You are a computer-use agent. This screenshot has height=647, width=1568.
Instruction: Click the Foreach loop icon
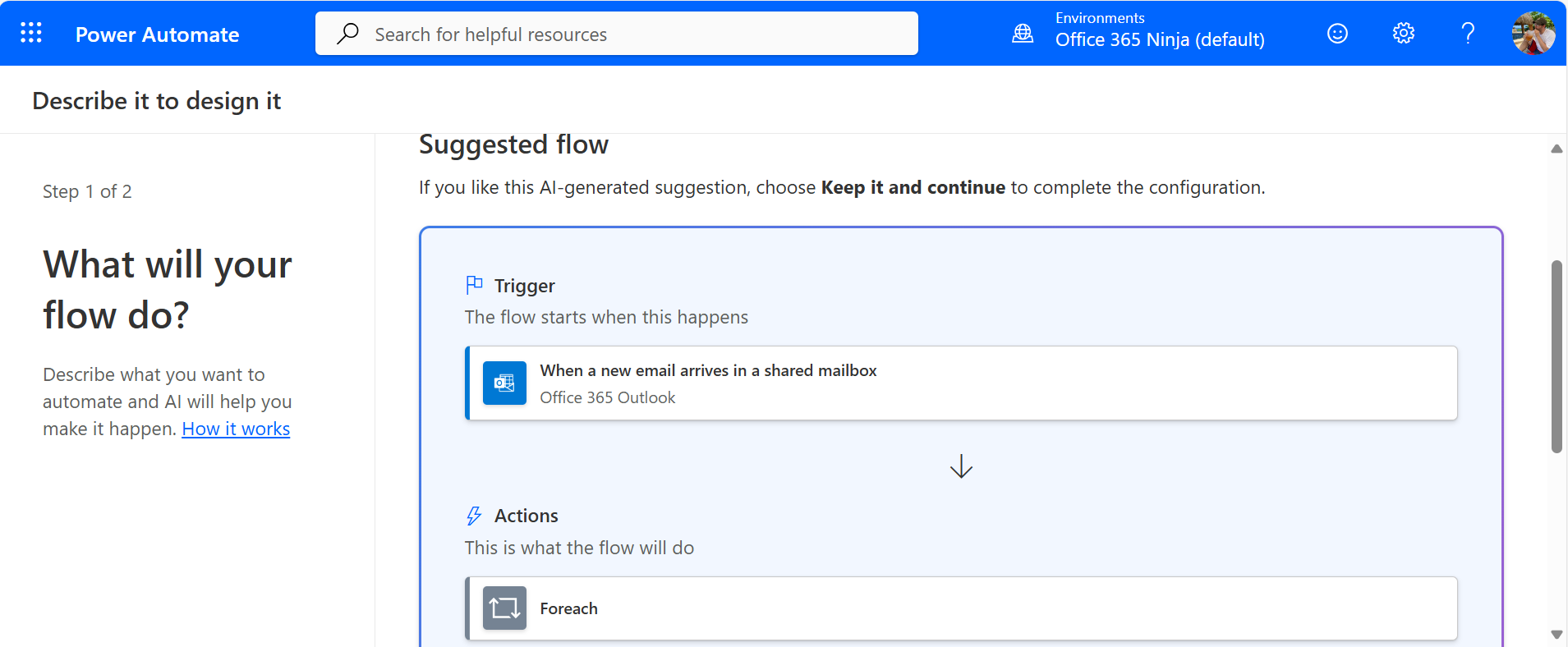pyautogui.click(x=504, y=608)
